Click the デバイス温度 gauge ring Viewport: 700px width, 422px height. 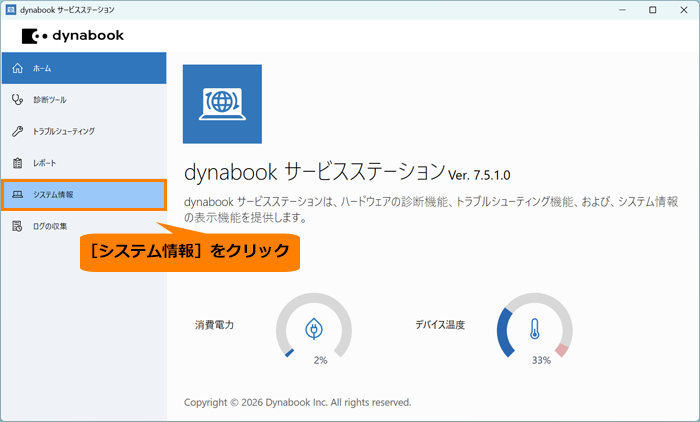(x=534, y=326)
